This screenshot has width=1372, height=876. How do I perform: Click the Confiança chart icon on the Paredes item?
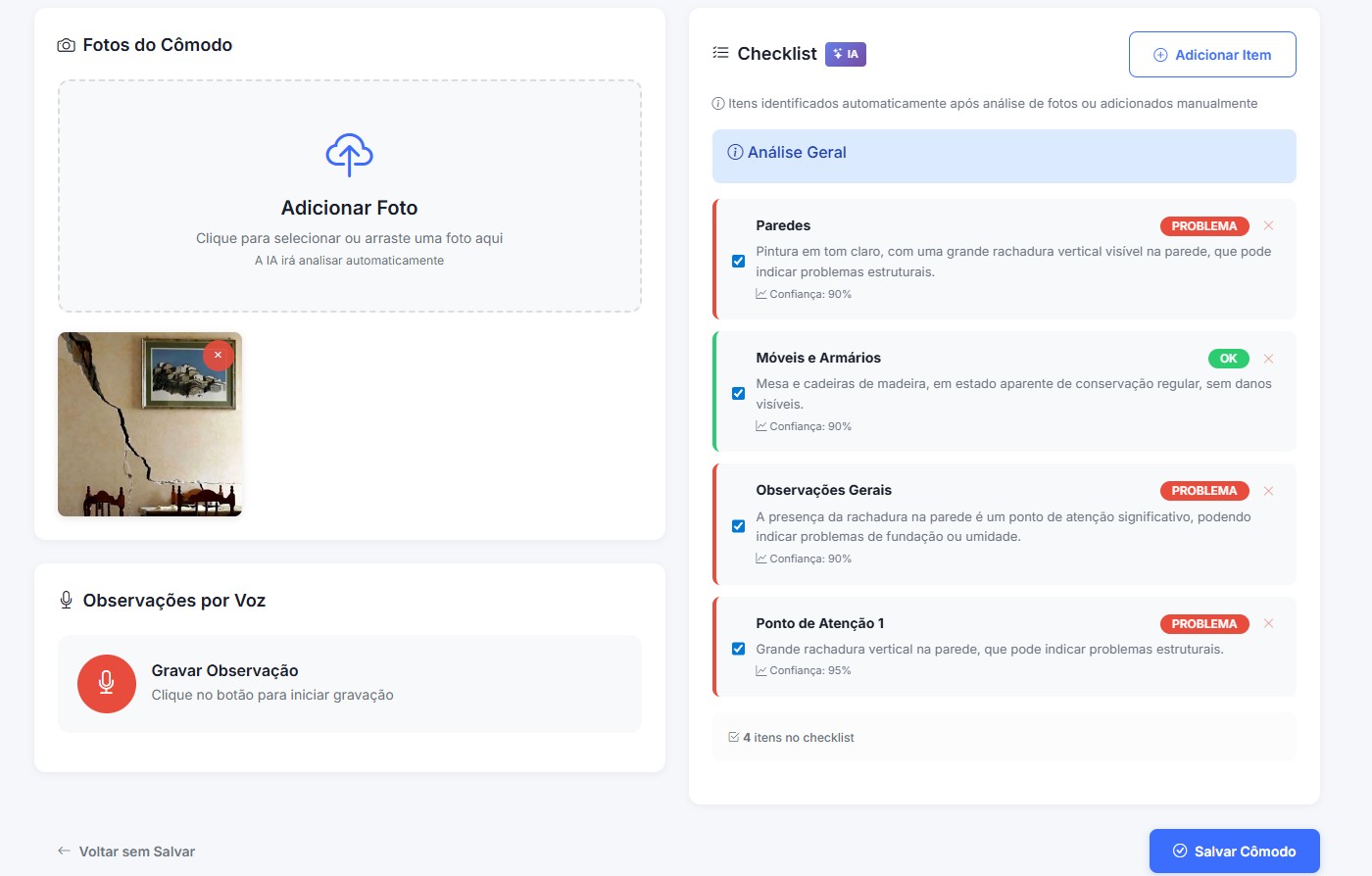point(762,294)
